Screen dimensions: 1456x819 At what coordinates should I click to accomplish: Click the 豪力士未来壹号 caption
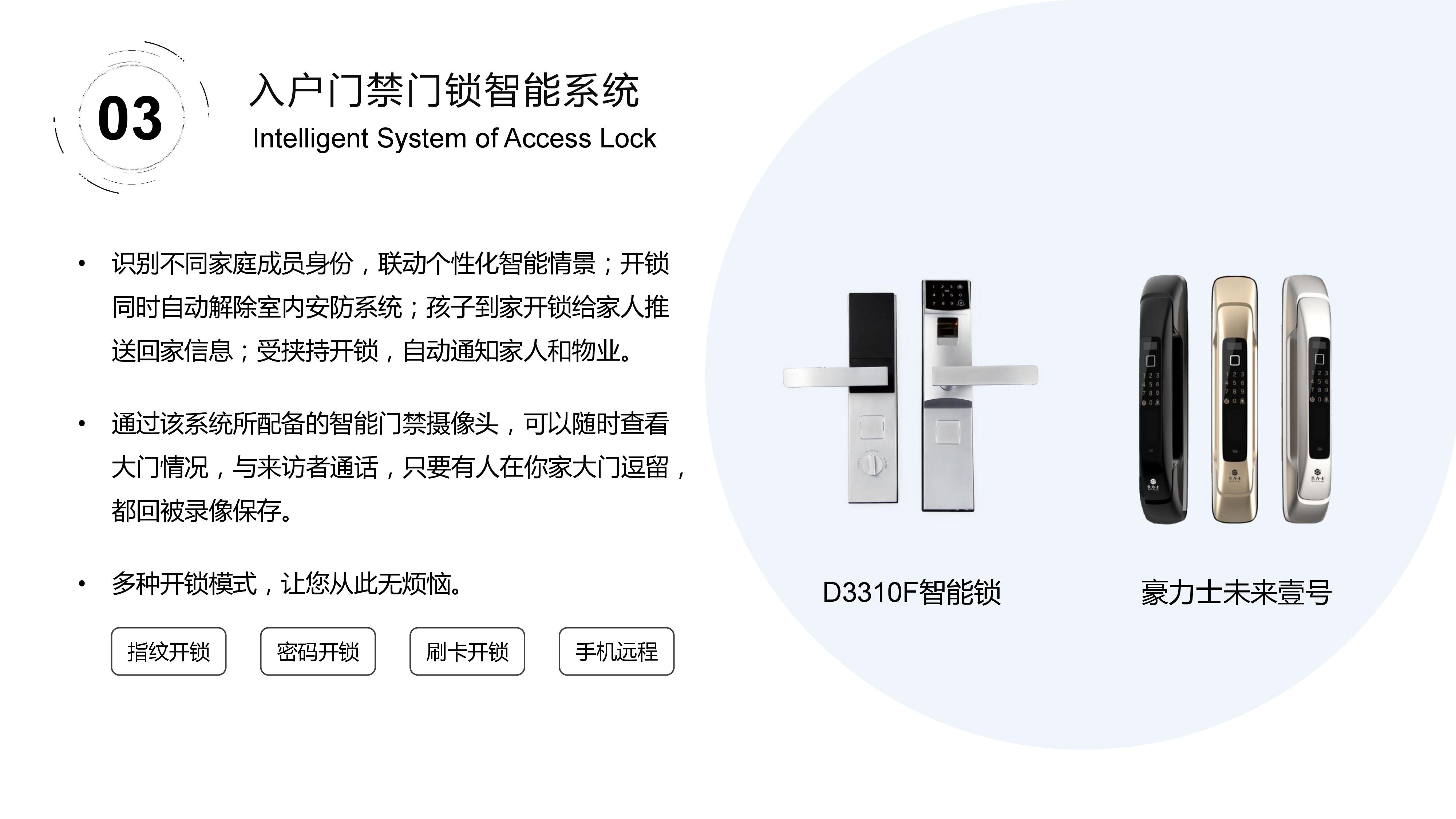[x=1236, y=592]
